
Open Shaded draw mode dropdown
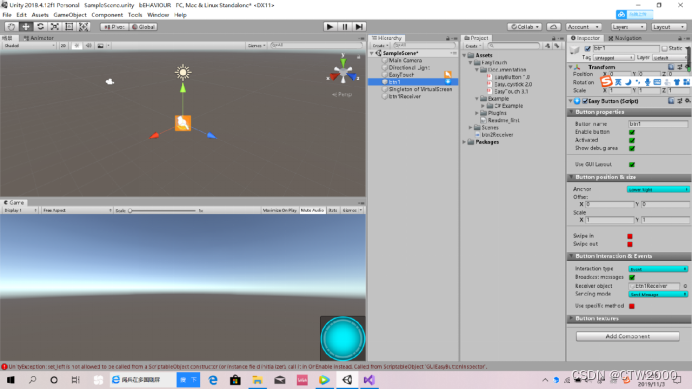[x=29, y=46]
